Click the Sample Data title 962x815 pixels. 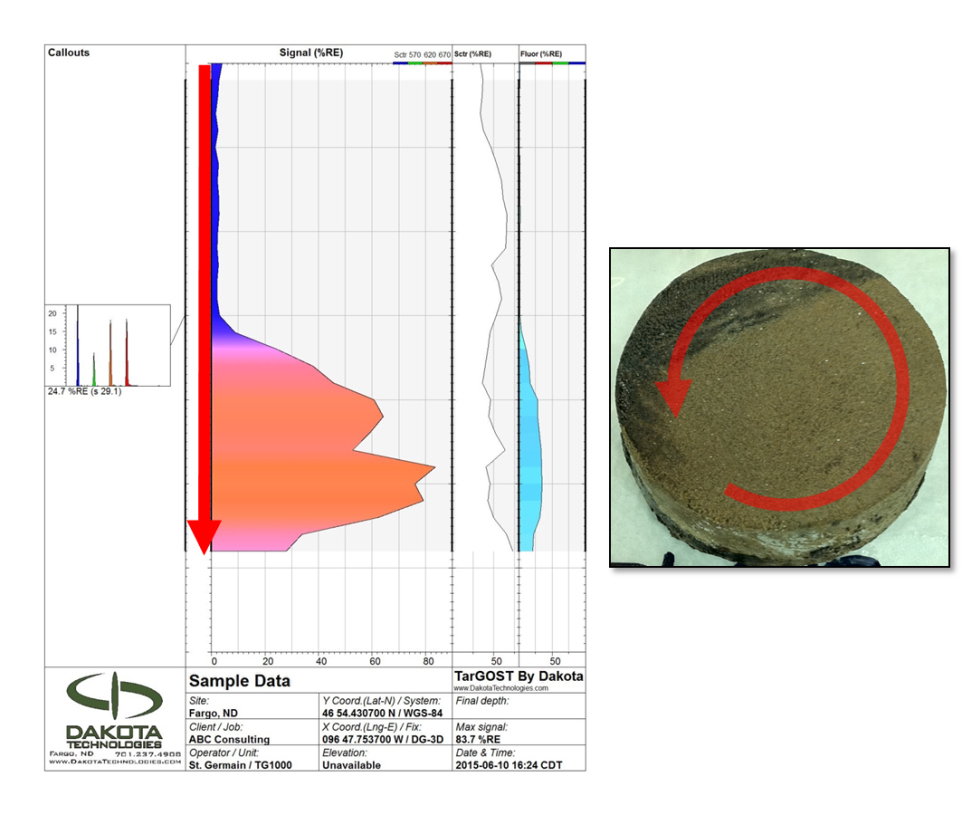240,681
